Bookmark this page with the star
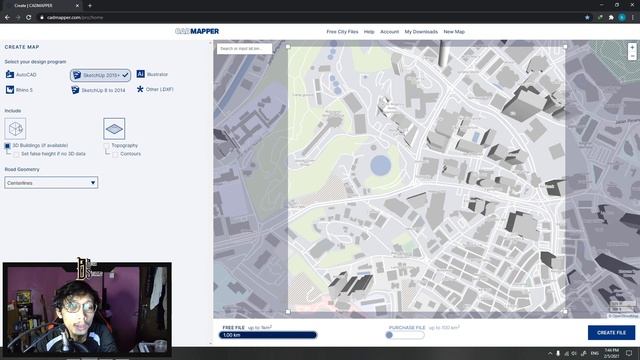 point(587,18)
